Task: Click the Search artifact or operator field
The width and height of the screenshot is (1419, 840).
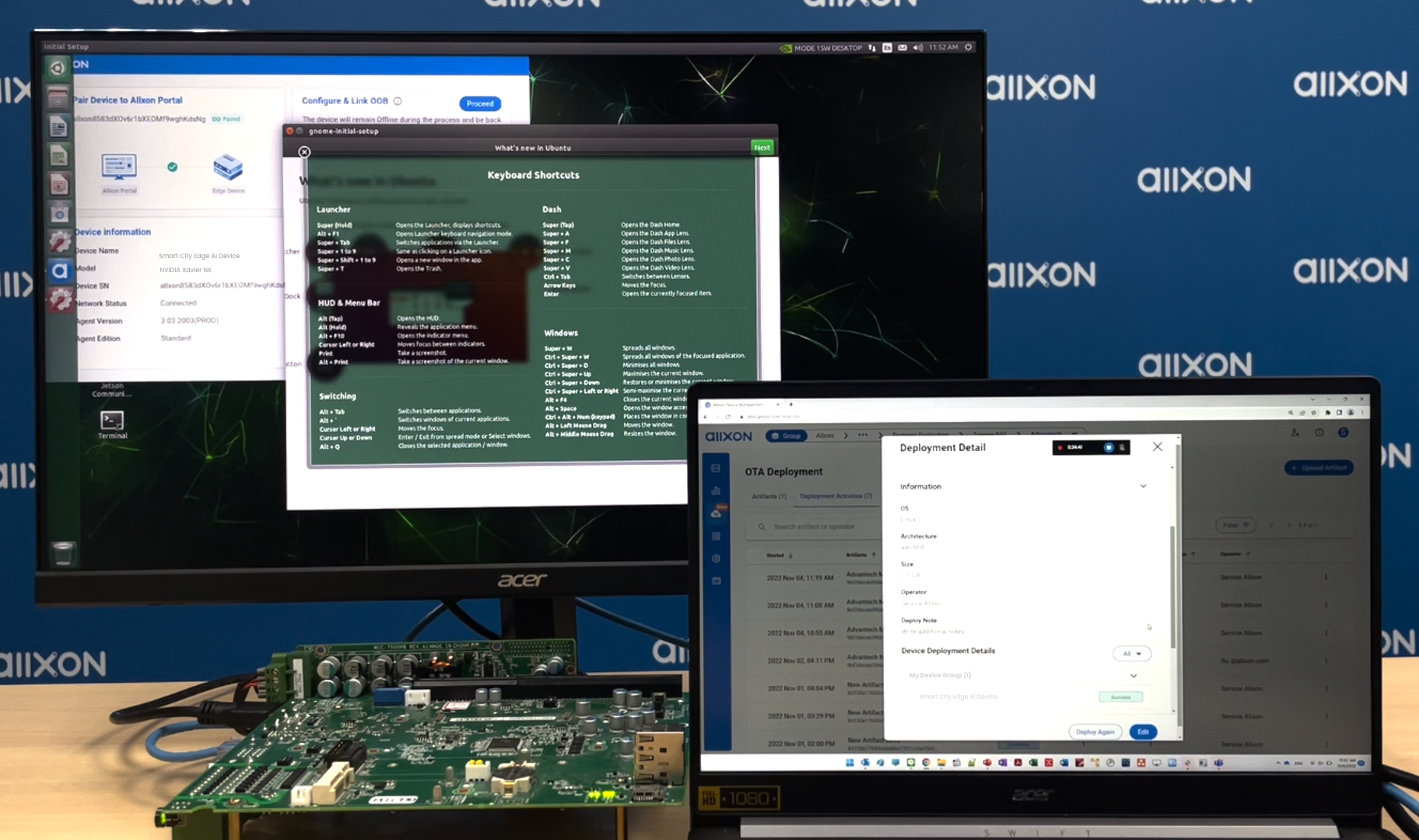Action: tap(814, 527)
